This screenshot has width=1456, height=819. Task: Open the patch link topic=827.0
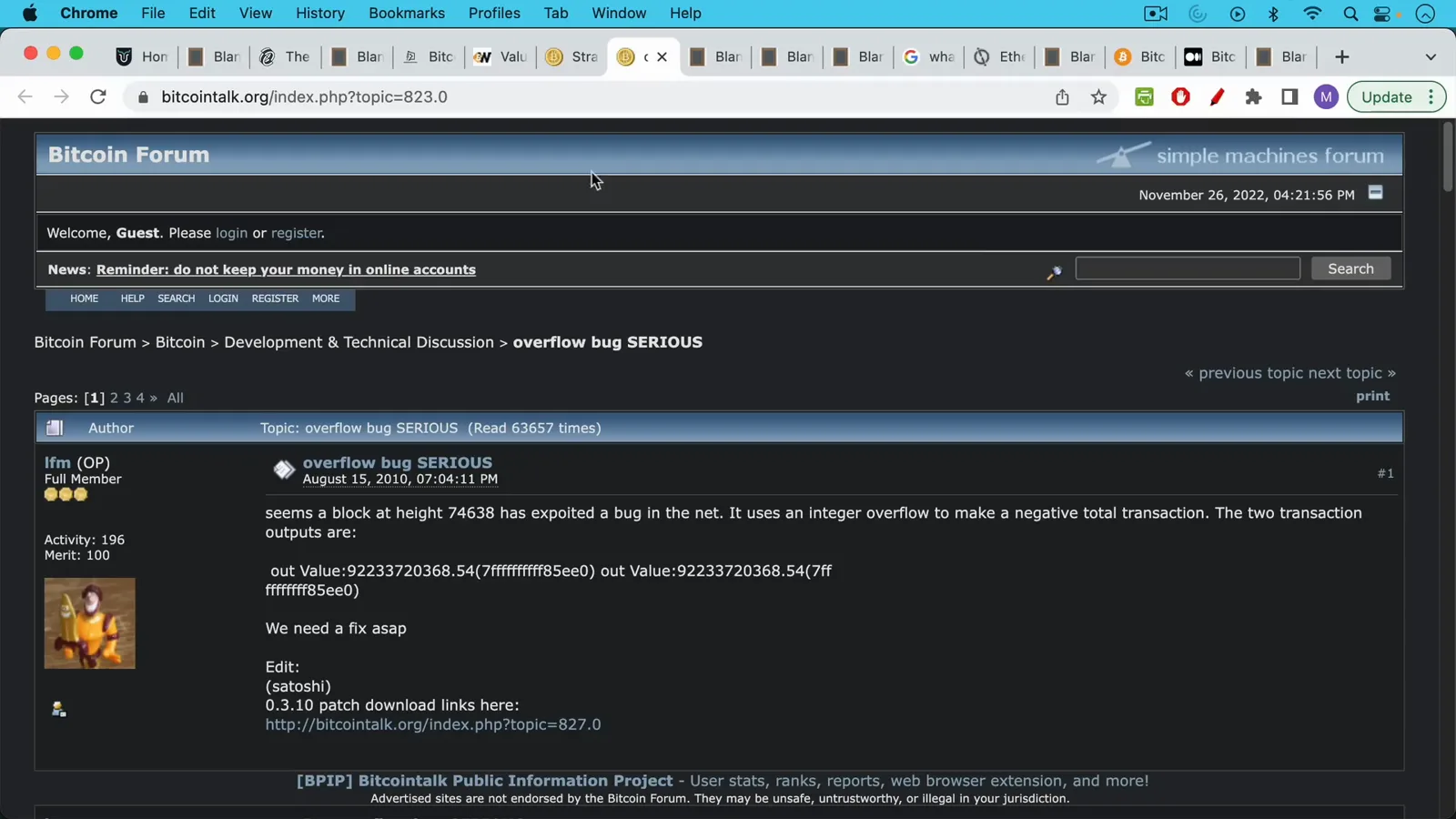[x=433, y=724]
